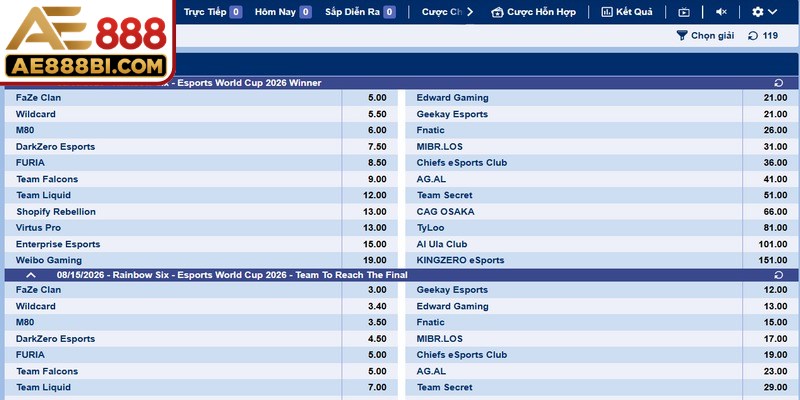Open the Sắp Diễn Ra tab
Image resolution: width=800 pixels, height=400 pixels.
(360, 12)
